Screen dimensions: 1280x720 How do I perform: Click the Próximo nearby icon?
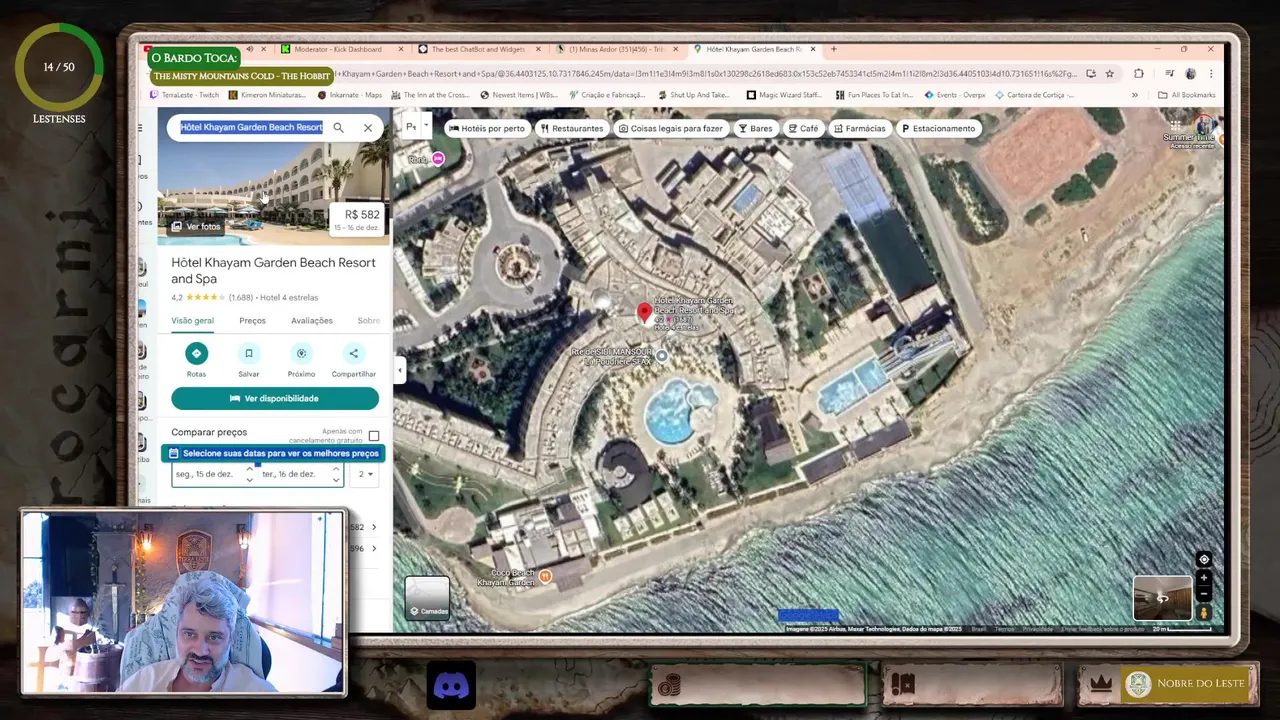tap(301, 353)
